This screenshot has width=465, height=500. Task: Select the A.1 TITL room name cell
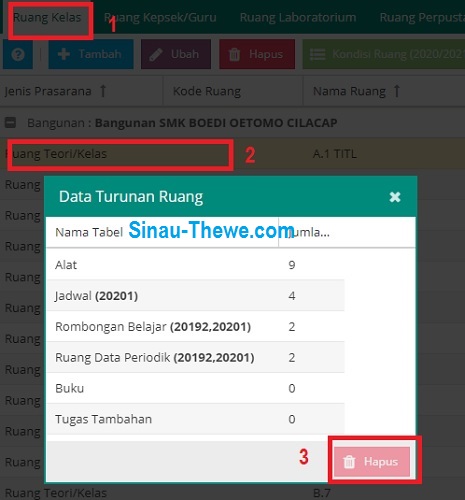pos(335,154)
